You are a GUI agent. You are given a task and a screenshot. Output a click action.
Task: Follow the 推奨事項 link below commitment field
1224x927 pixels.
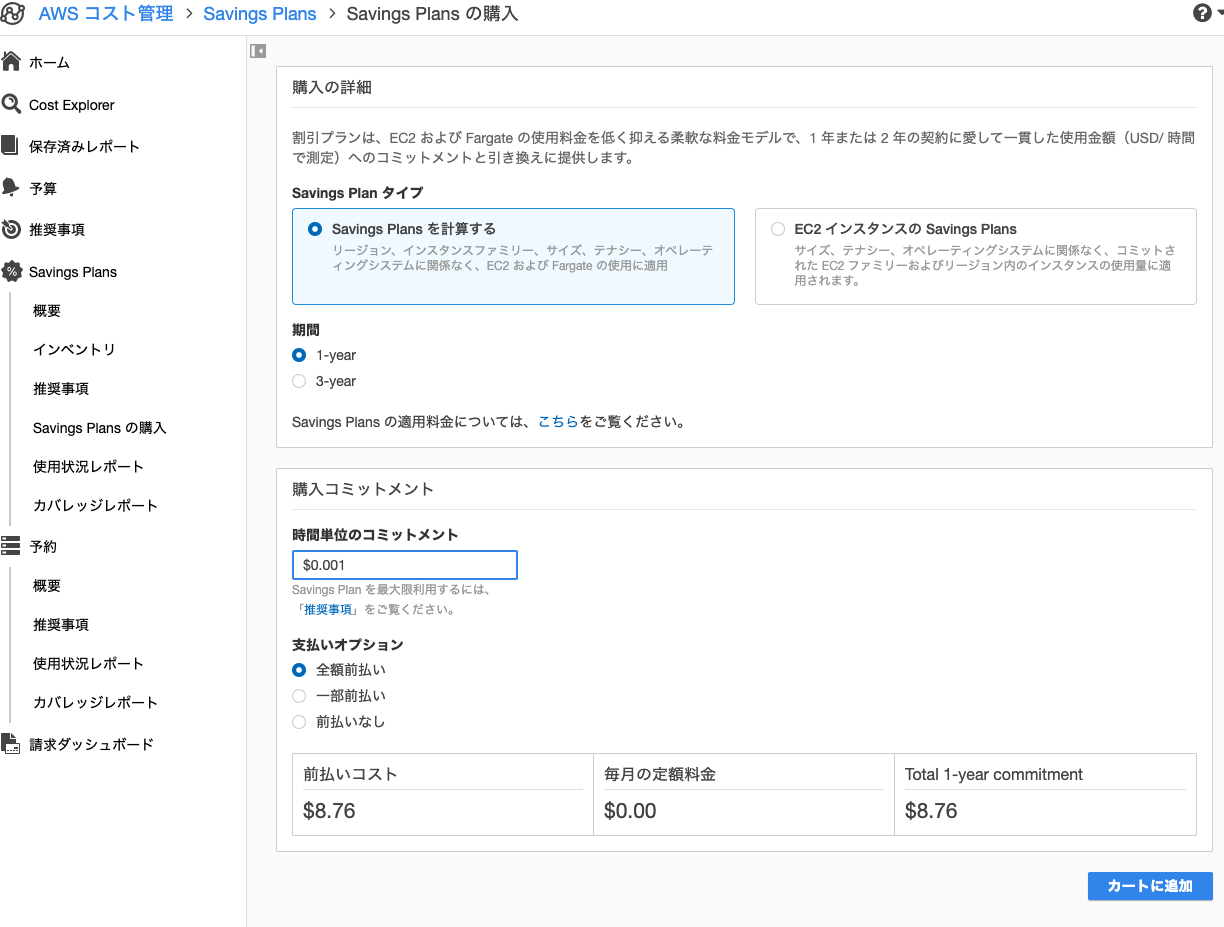coord(328,609)
